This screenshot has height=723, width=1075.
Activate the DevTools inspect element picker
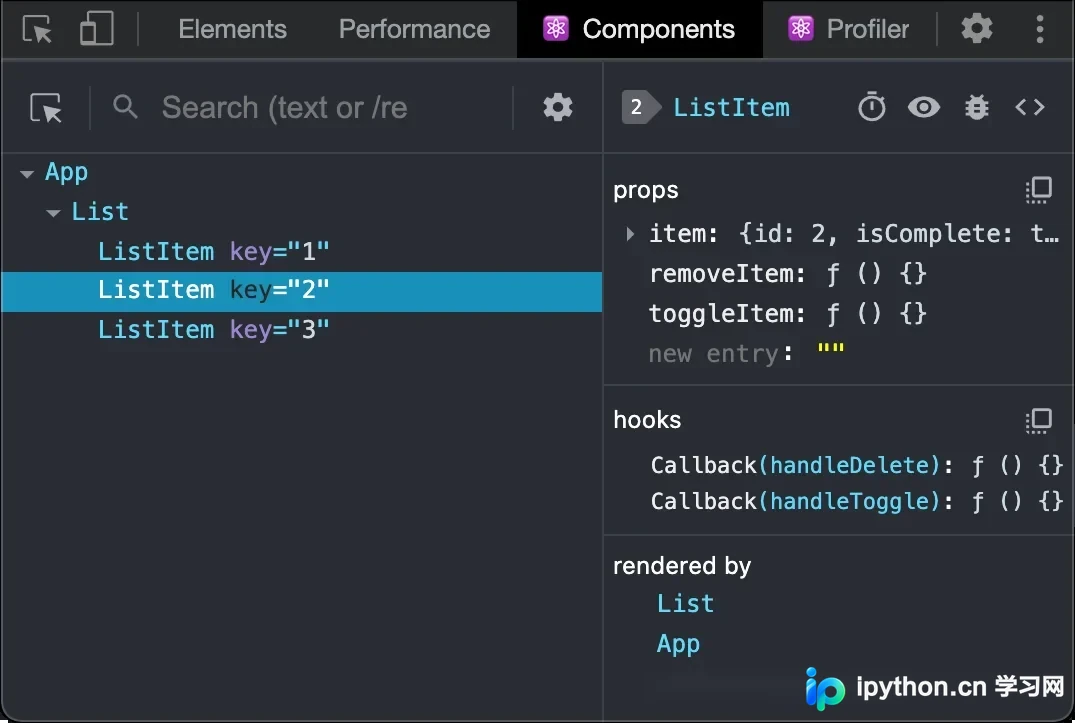[37, 29]
